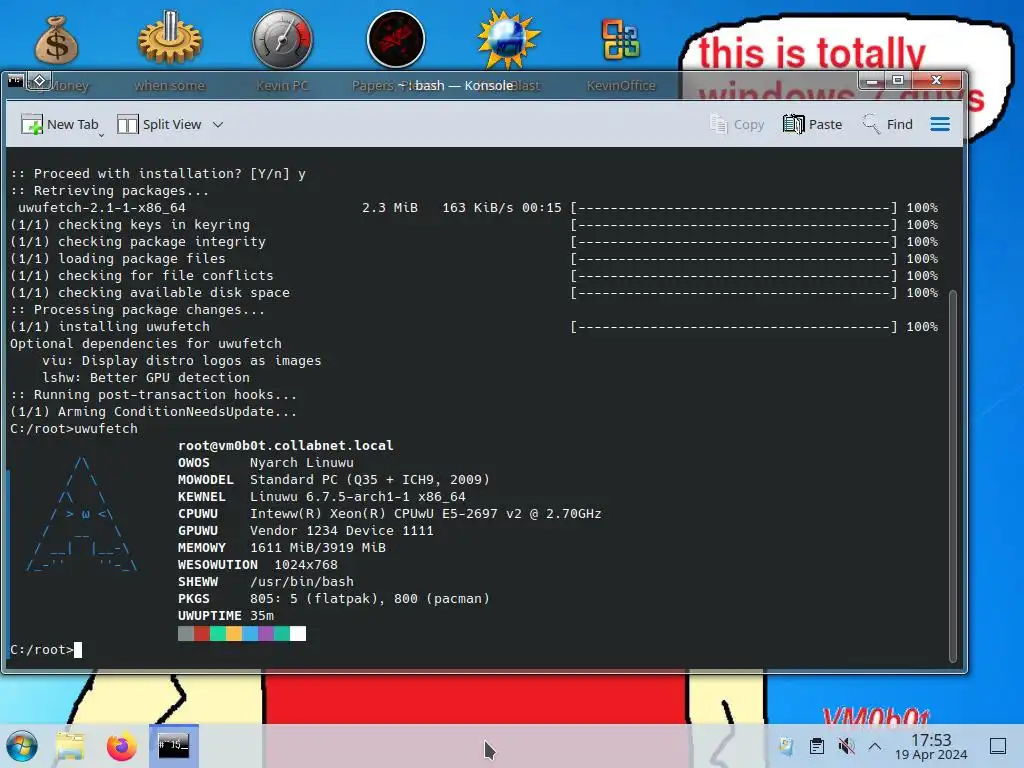Screen dimensions: 1024x768
Task: Launch Firefox from the taskbar
Action: [121, 746]
